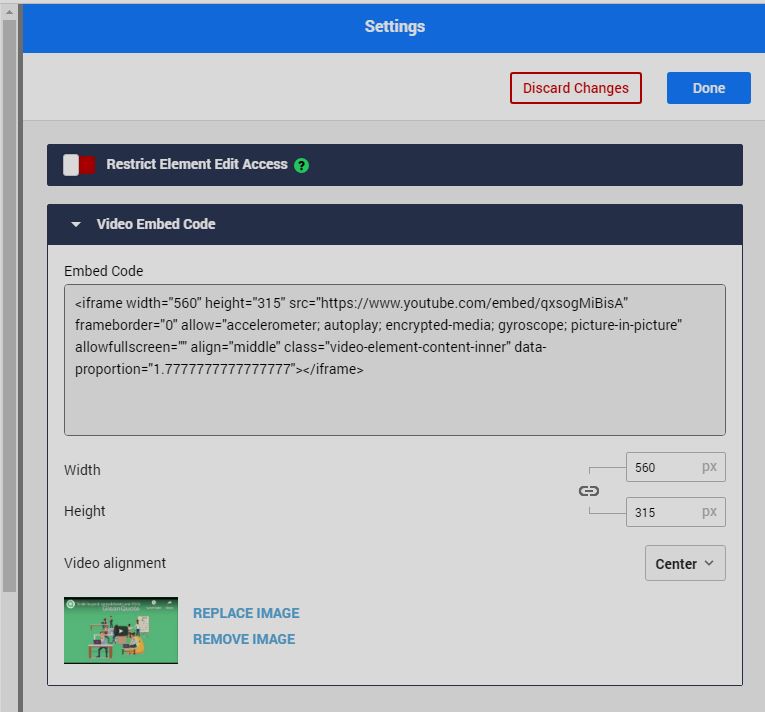The width and height of the screenshot is (765, 712).
Task: Click the Embed Code field label
Action: coord(104,271)
